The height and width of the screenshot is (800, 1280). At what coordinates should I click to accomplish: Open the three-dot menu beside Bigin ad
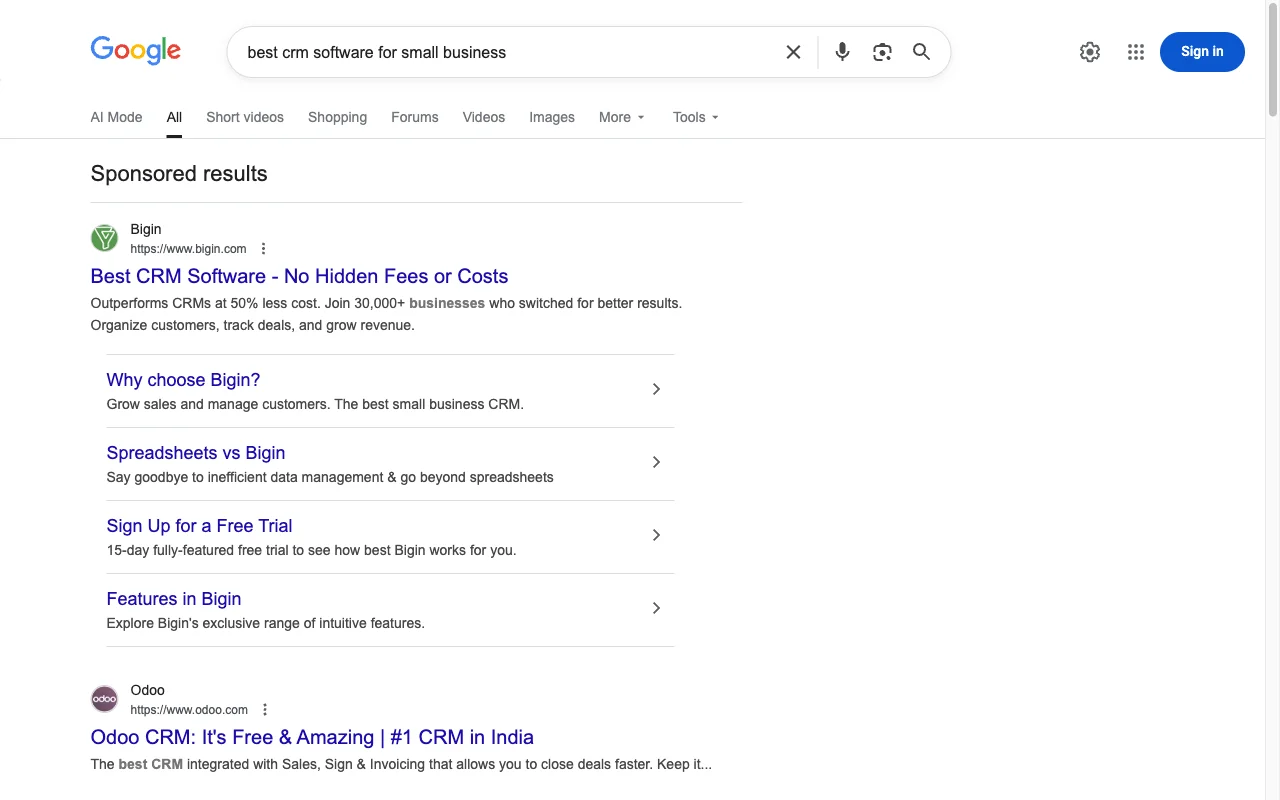263,247
